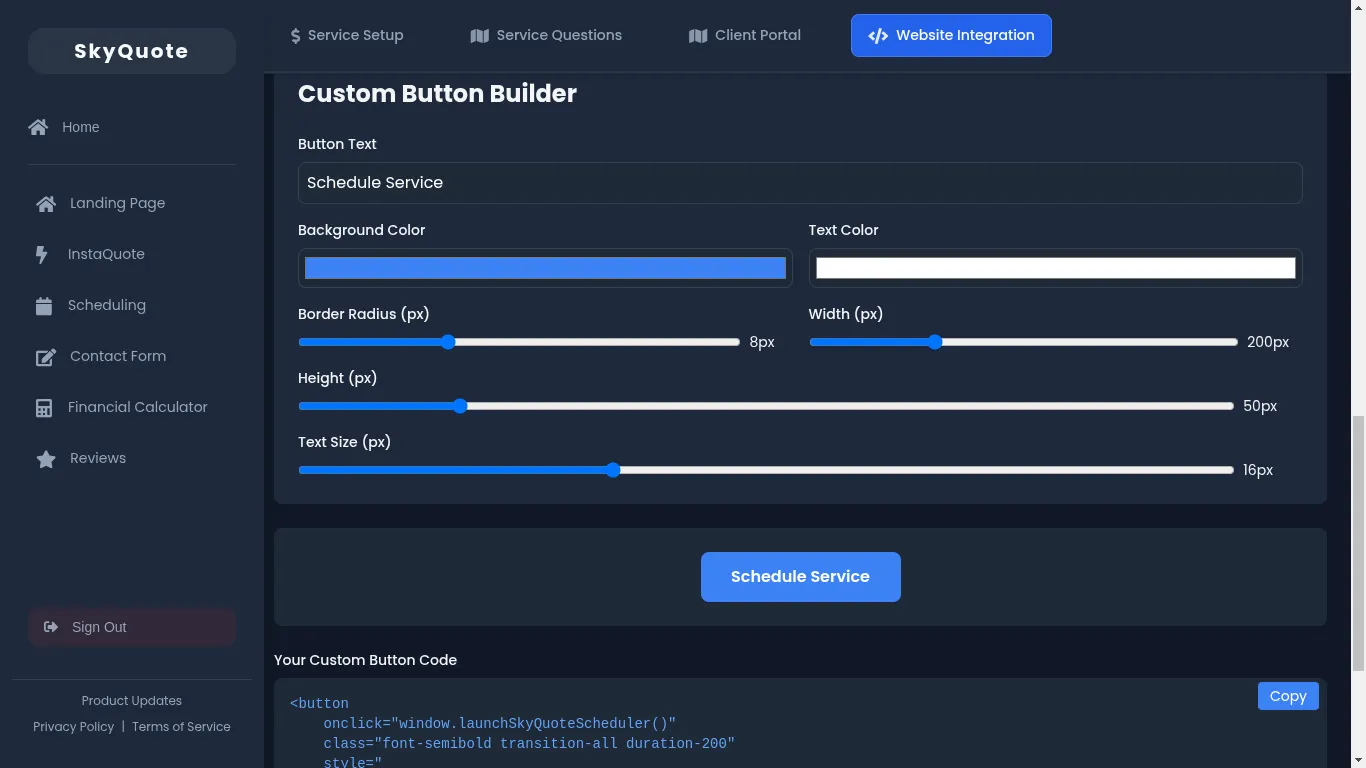Select the Website Integration tab
Viewport: 1366px width, 768px height.
tap(951, 35)
